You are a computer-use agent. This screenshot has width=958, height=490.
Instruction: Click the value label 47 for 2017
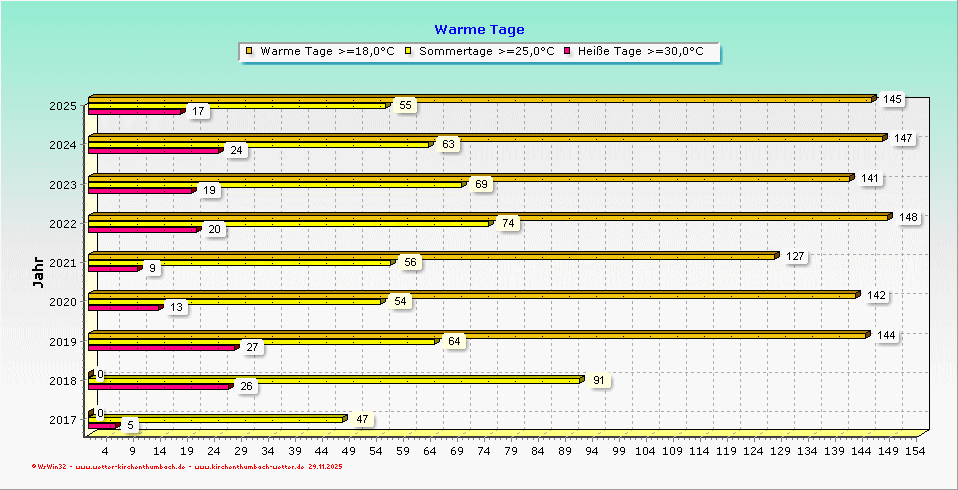coord(362,419)
